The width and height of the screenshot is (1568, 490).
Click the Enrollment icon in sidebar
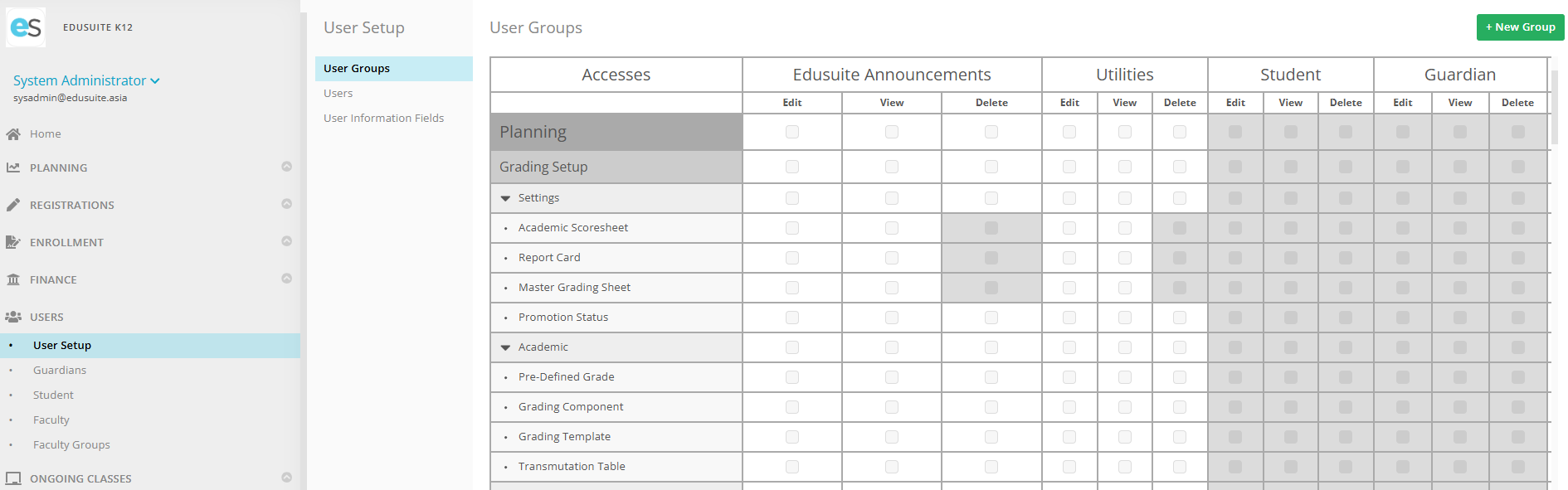pos(13,242)
